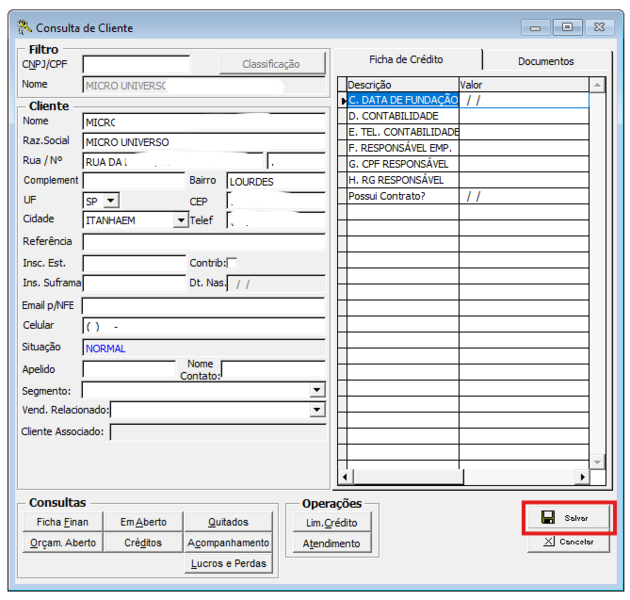Click the Valor cell for C. DATA DE FUNDAÇÃO

coord(524,100)
